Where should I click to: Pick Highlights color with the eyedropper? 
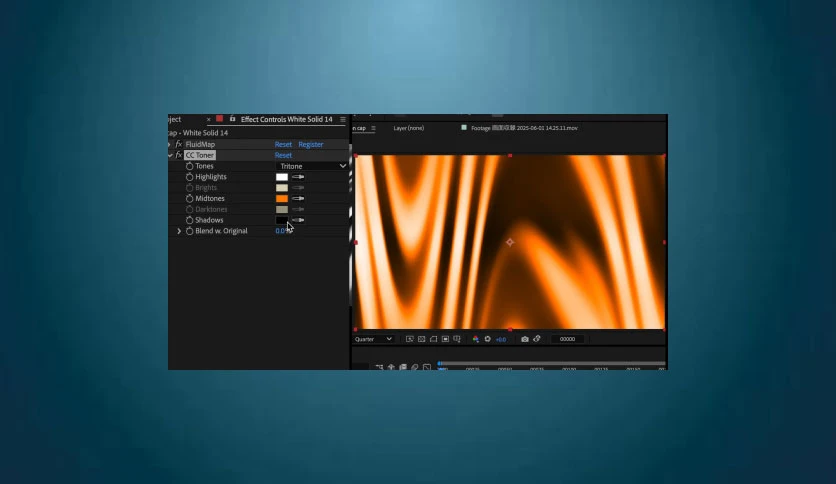pyautogui.click(x=298, y=177)
